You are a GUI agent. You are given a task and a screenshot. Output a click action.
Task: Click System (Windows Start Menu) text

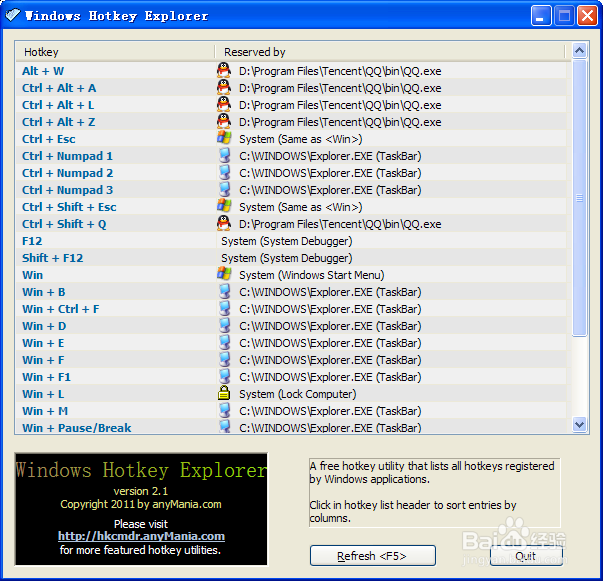pyautogui.click(x=311, y=275)
